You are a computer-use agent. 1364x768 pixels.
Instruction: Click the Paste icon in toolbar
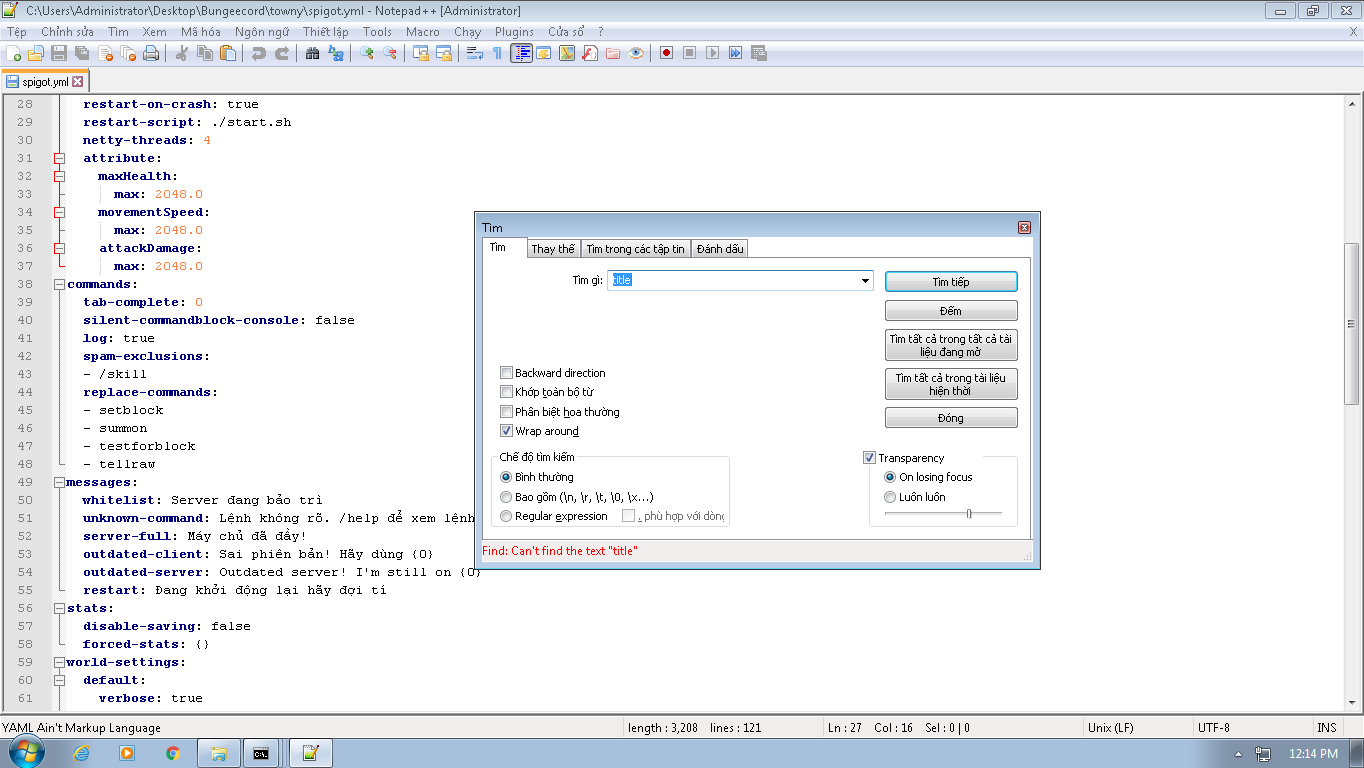tap(228, 53)
